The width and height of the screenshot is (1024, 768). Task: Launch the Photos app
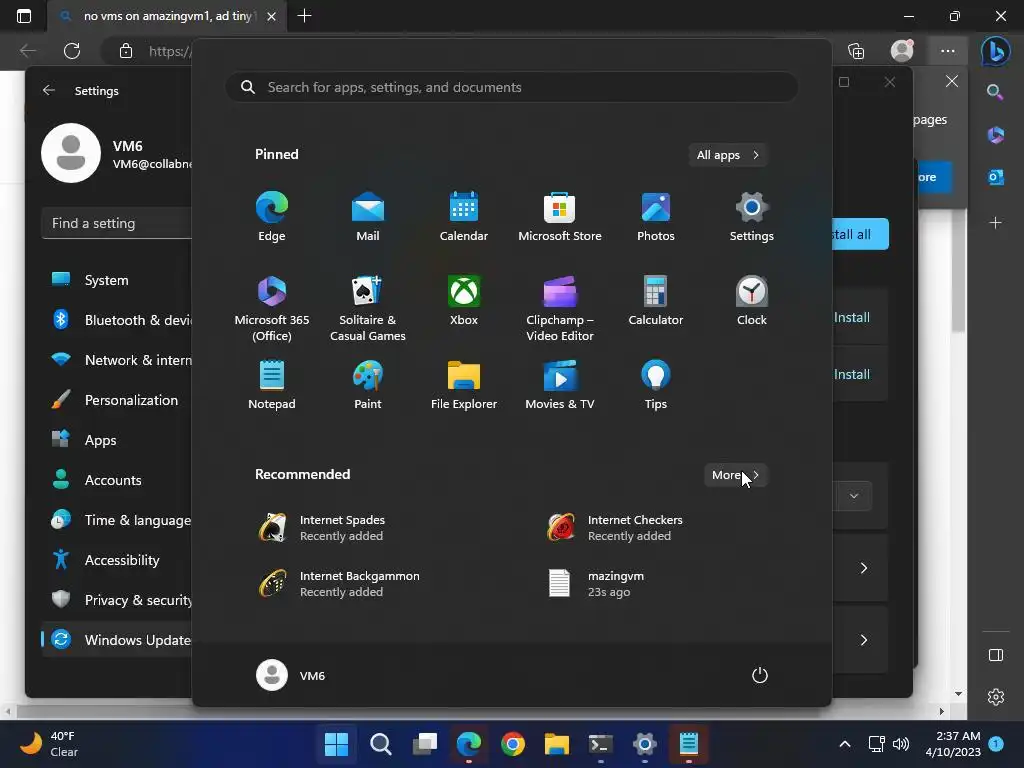coord(656,217)
